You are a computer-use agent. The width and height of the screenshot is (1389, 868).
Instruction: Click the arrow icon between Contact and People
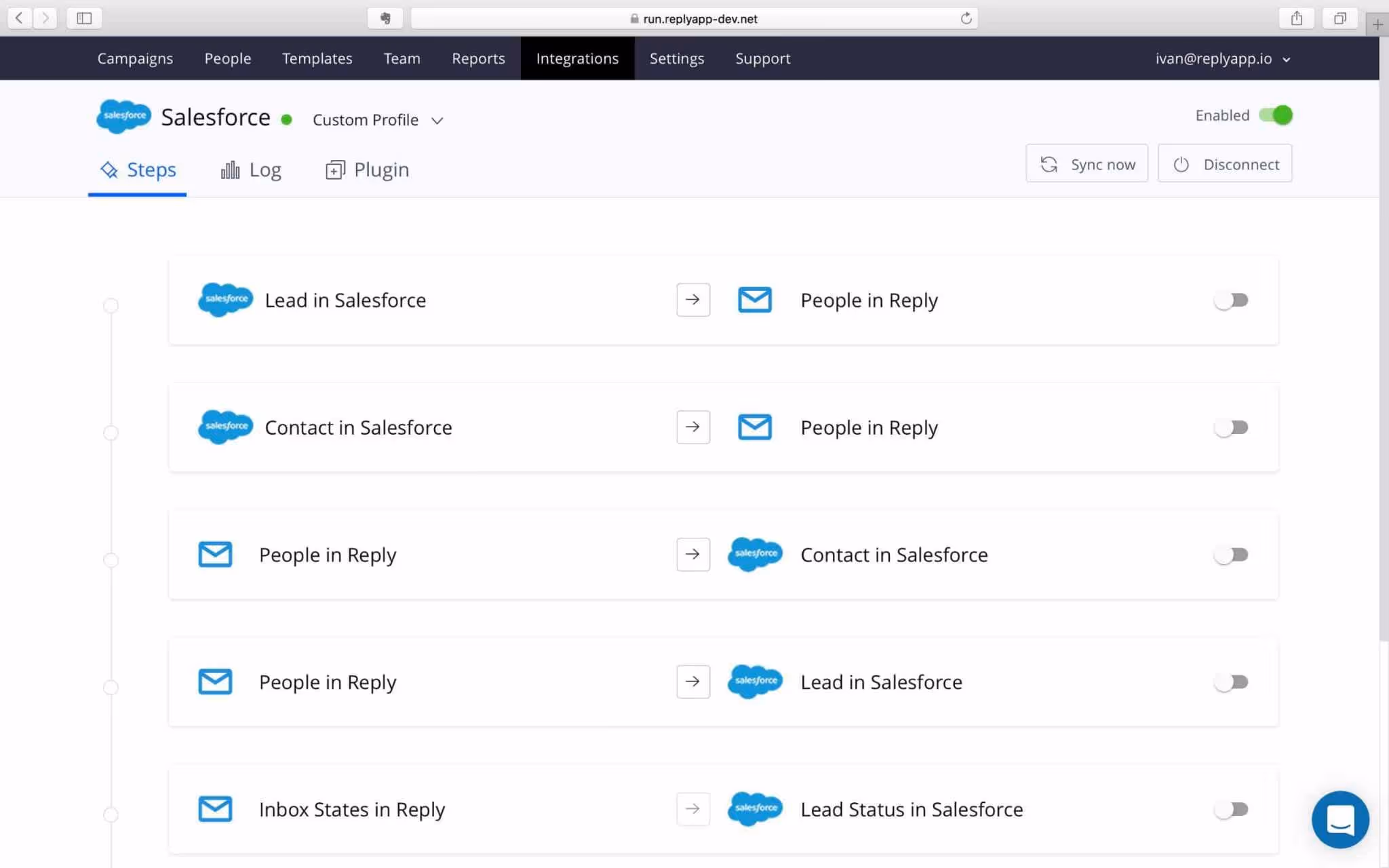pyautogui.click(x=692, y=427)
